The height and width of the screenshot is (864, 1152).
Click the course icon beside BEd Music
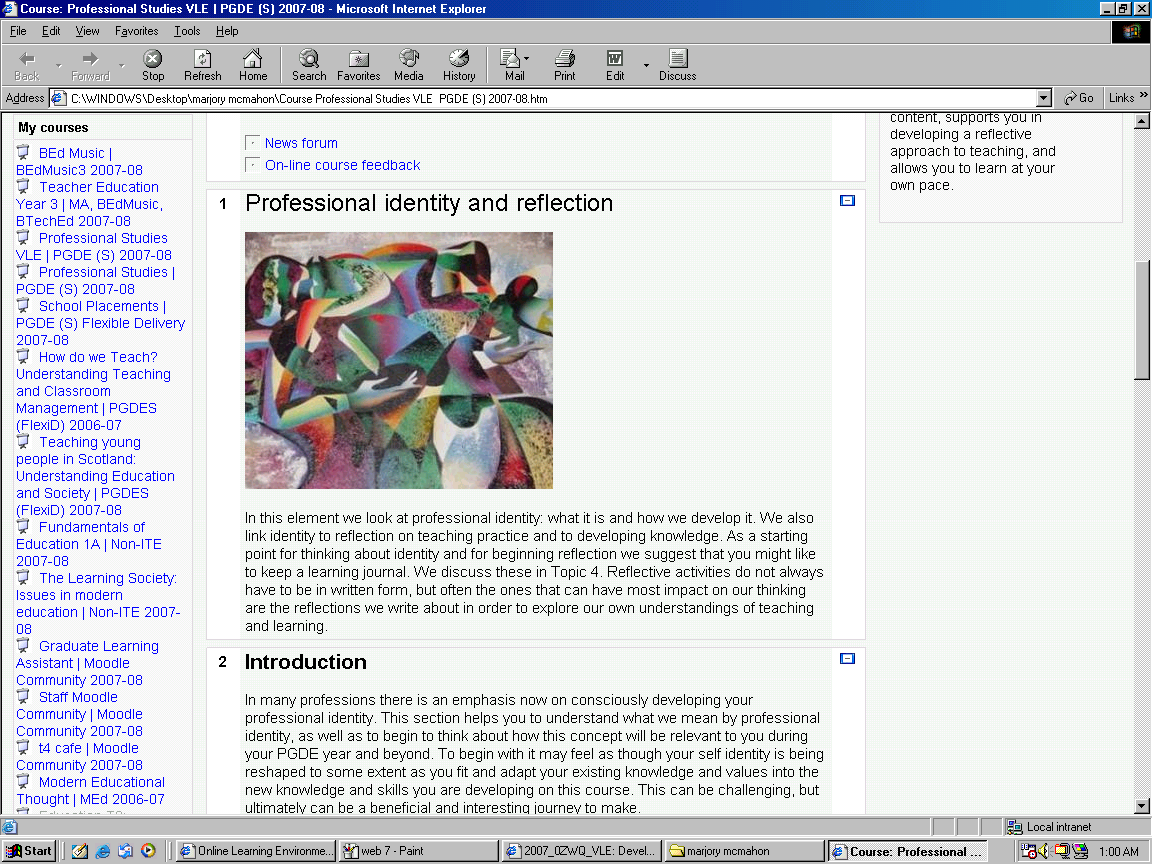point(24,153)
